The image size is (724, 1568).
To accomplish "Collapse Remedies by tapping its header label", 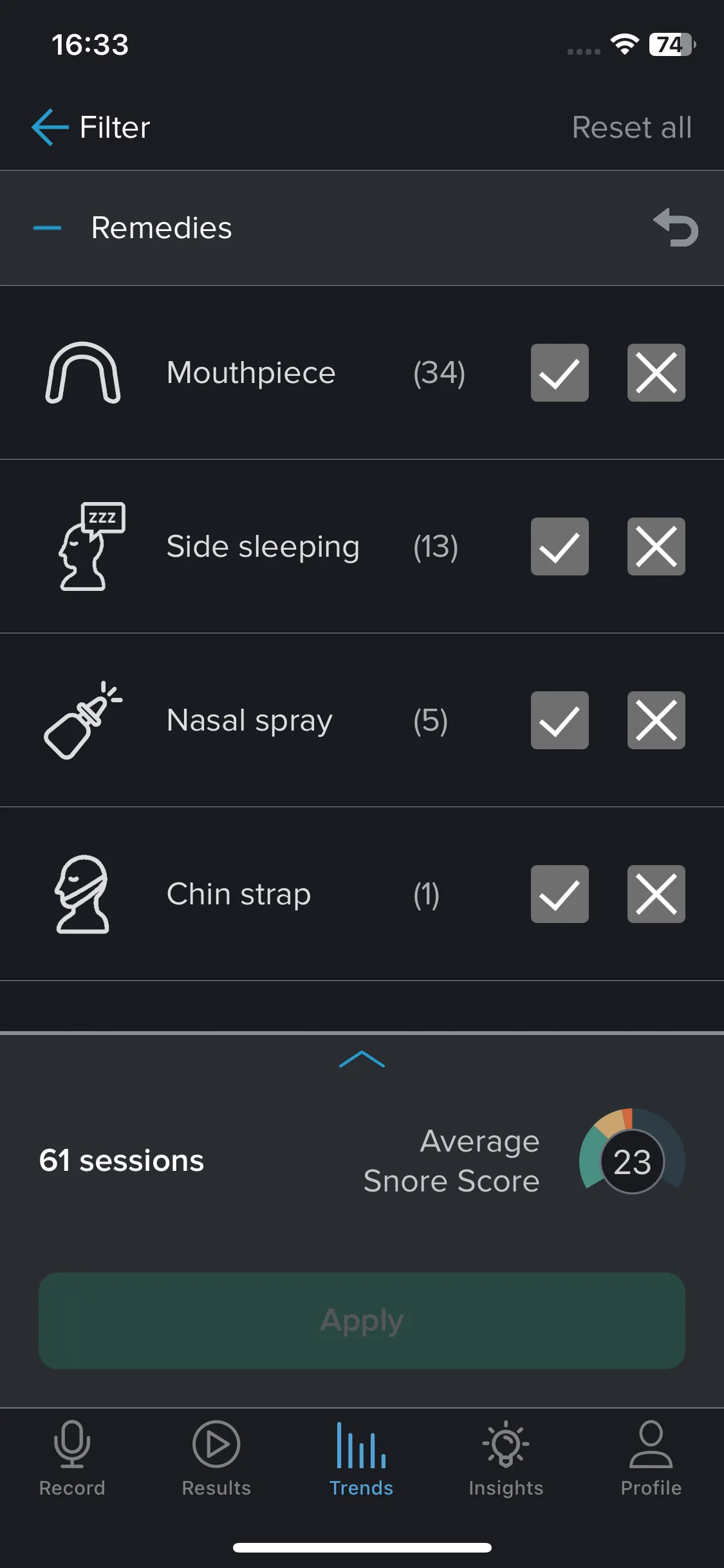I will click(x=162, y=228).
